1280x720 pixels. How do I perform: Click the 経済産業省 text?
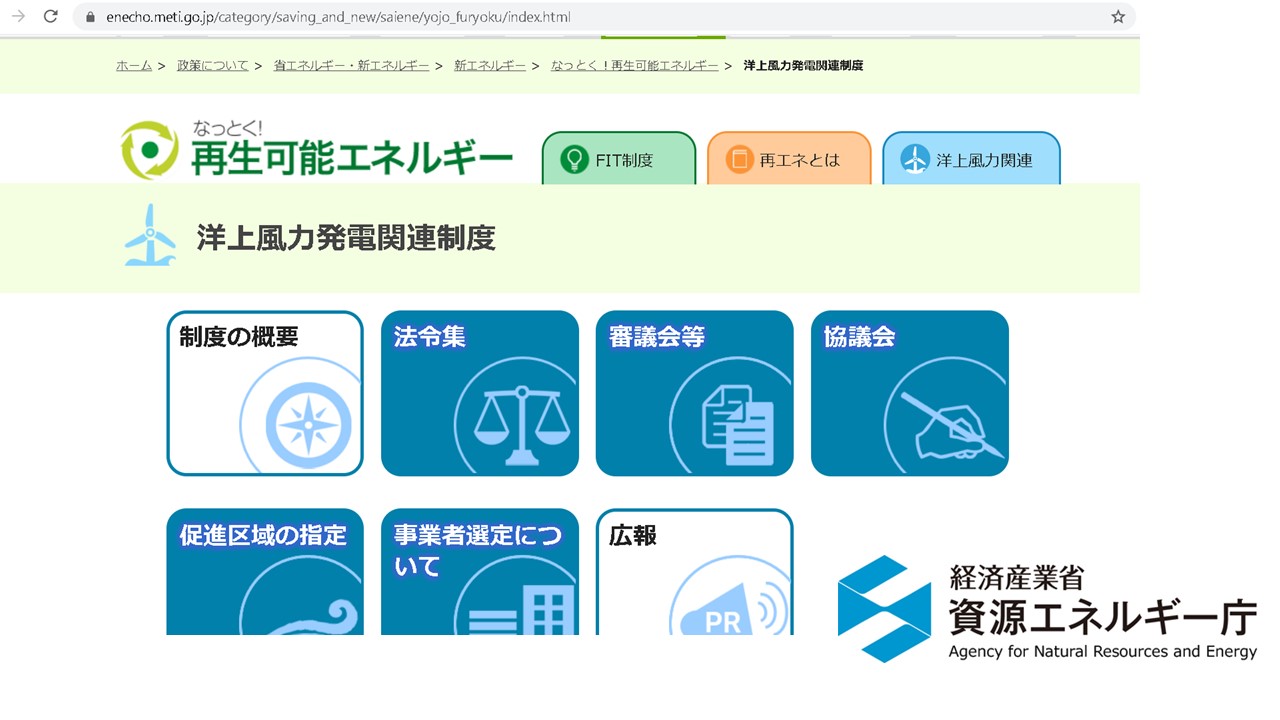1016,578
